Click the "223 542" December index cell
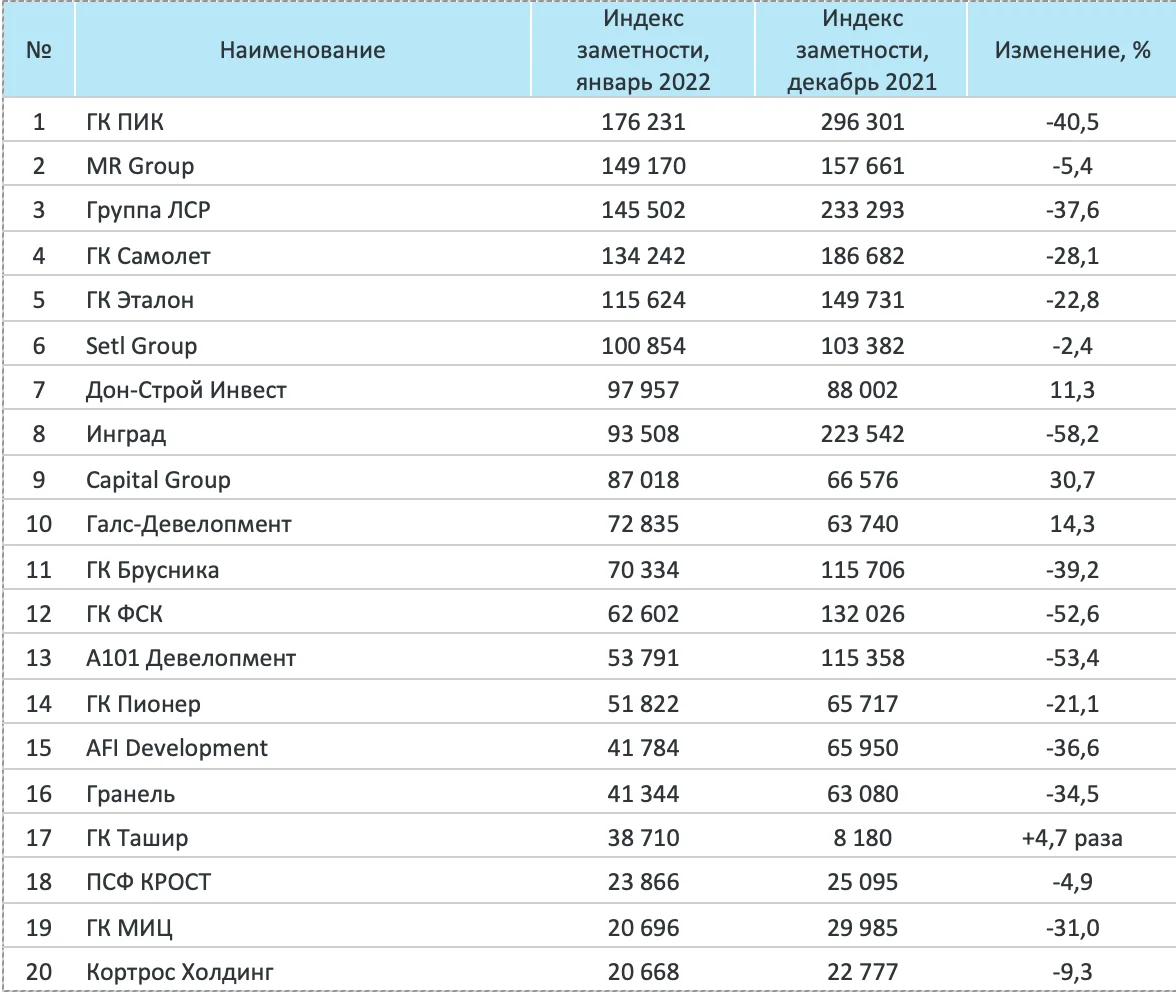The width and height of the screenshot is (1176, 994). point(861,435)
